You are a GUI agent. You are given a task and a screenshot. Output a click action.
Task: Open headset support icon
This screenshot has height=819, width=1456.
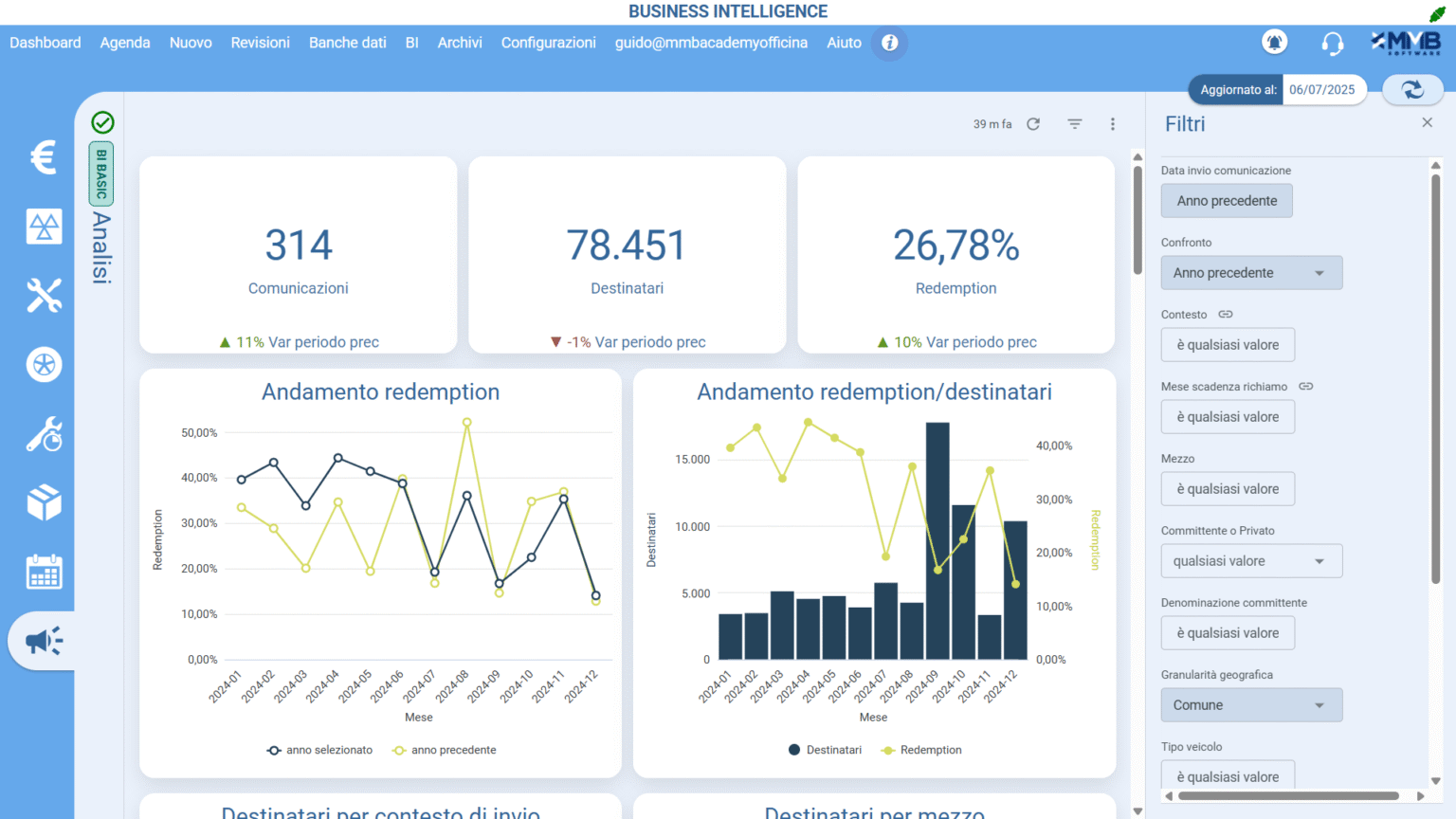(1332, 43)
